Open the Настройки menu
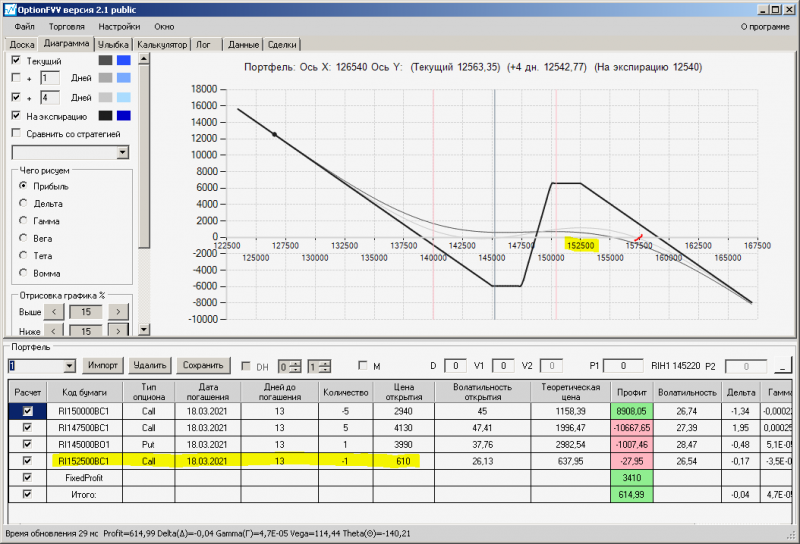 [x=119, y=27]
